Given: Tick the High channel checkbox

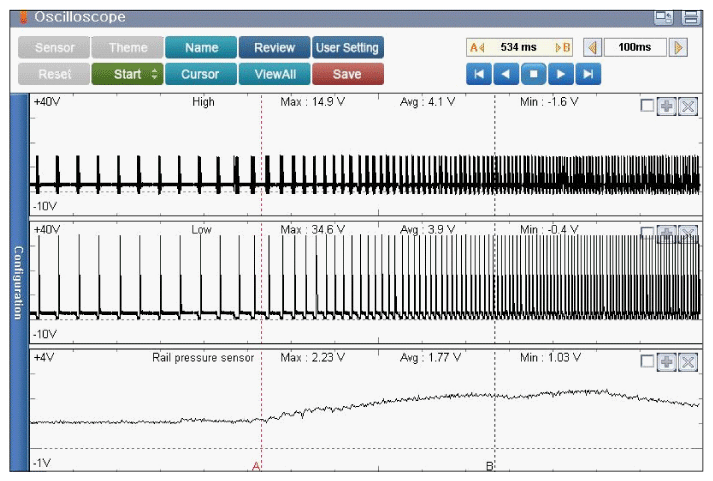Looking at the screenshot, I should pyautogui.click(x=647, y=107).
